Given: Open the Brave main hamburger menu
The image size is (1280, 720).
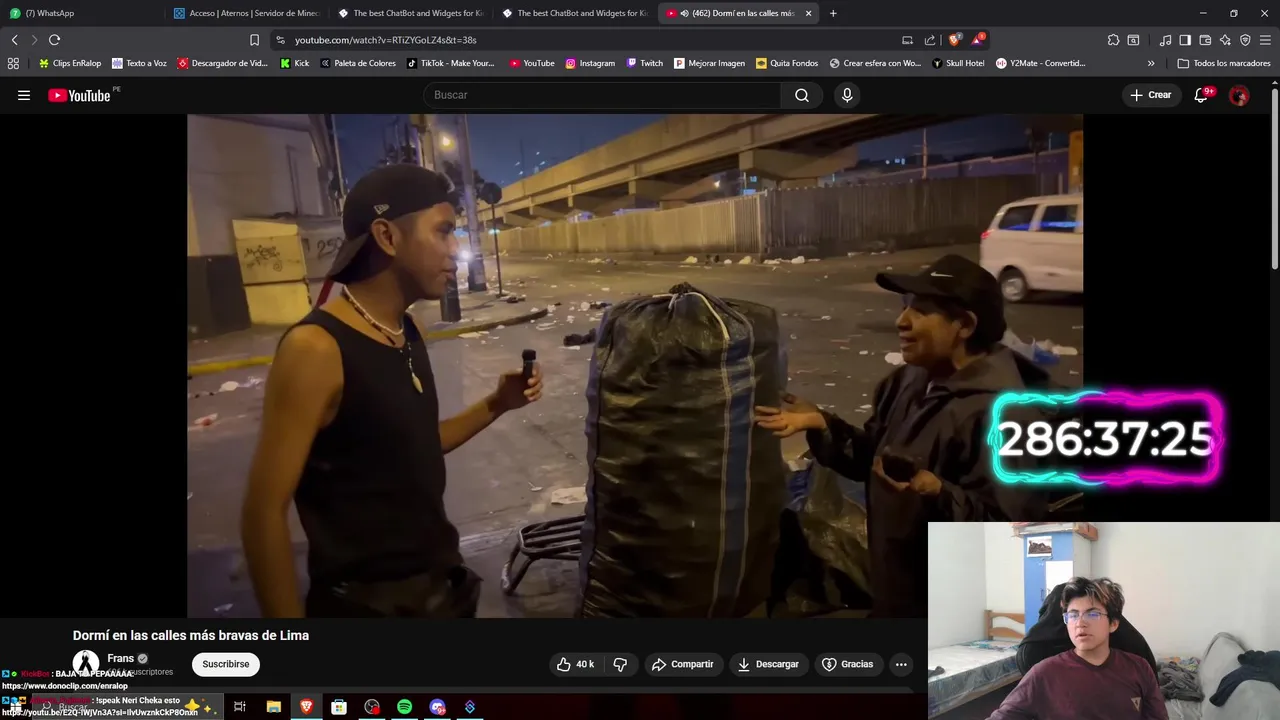Looking at the screenshot, I should point(1266,40).
